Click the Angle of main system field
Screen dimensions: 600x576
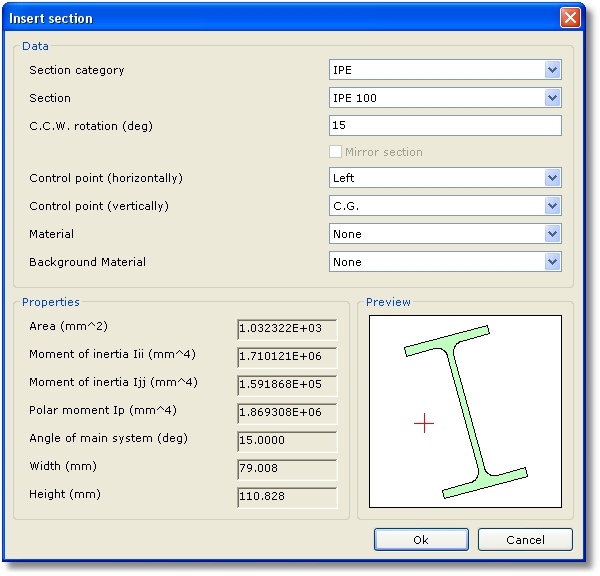[287, 440]
